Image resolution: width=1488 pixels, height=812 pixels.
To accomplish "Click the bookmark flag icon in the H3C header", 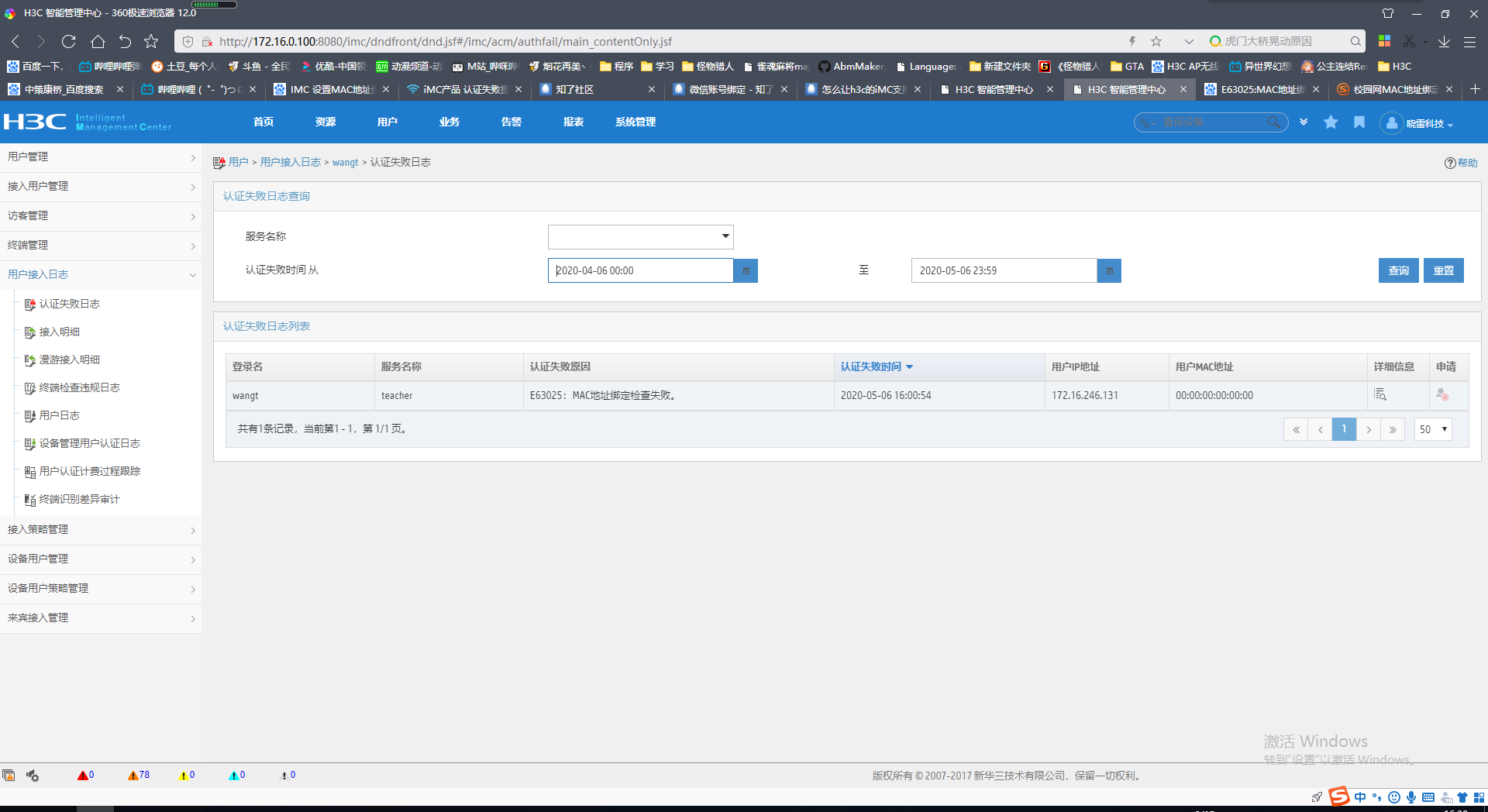I will click(1359, 122).
